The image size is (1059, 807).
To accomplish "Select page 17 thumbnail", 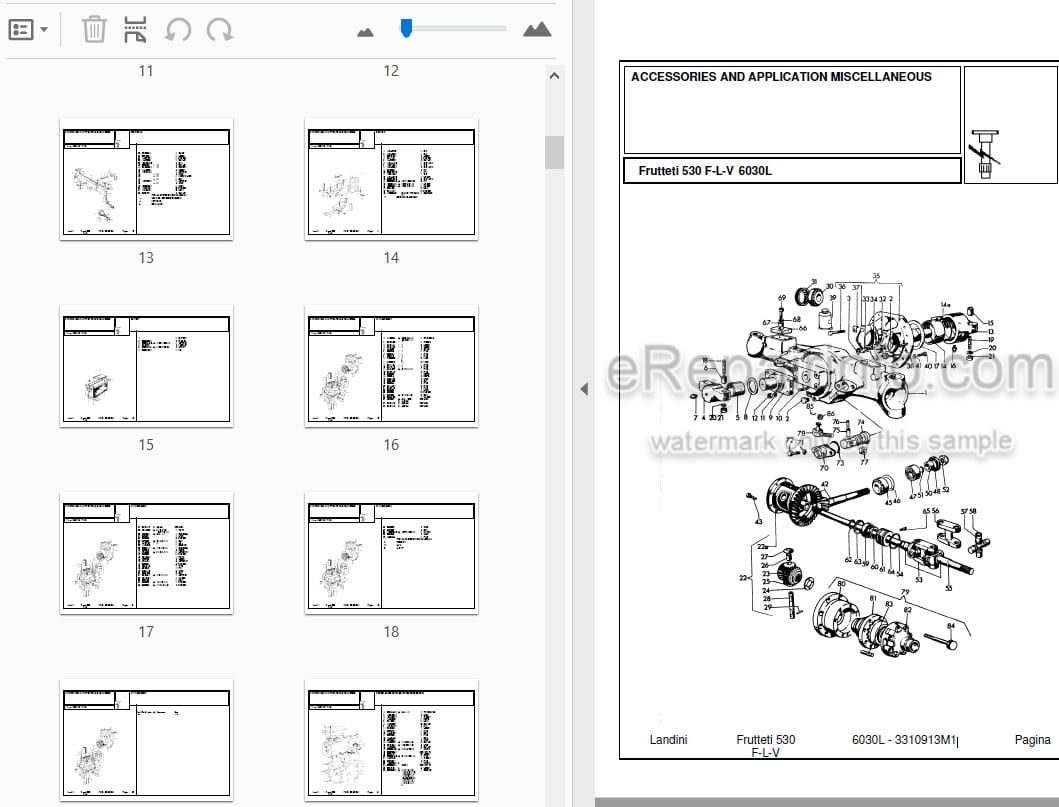I will (x=147, y=553).
